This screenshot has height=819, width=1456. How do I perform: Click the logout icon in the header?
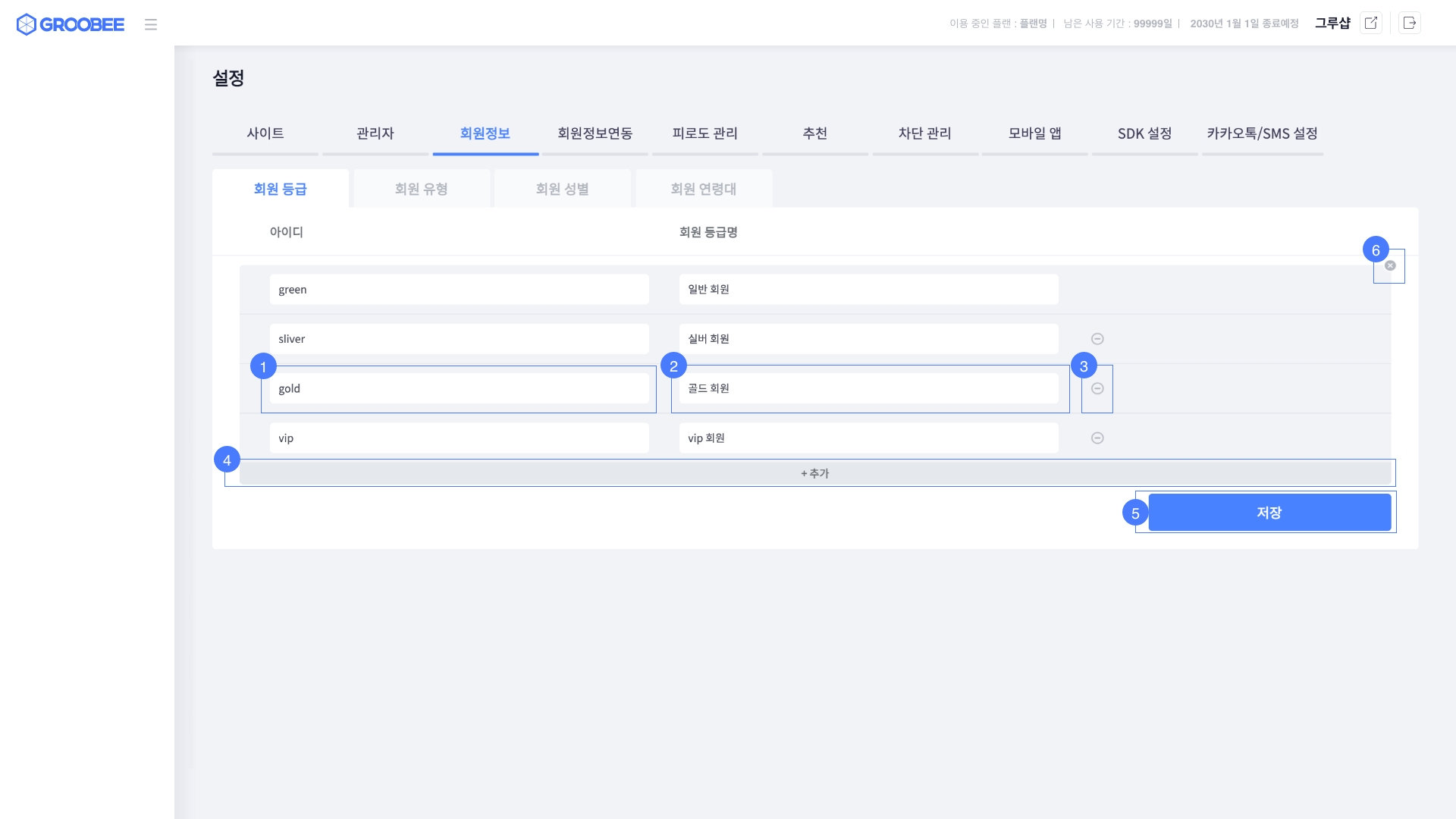click(x=1410, y=23)
